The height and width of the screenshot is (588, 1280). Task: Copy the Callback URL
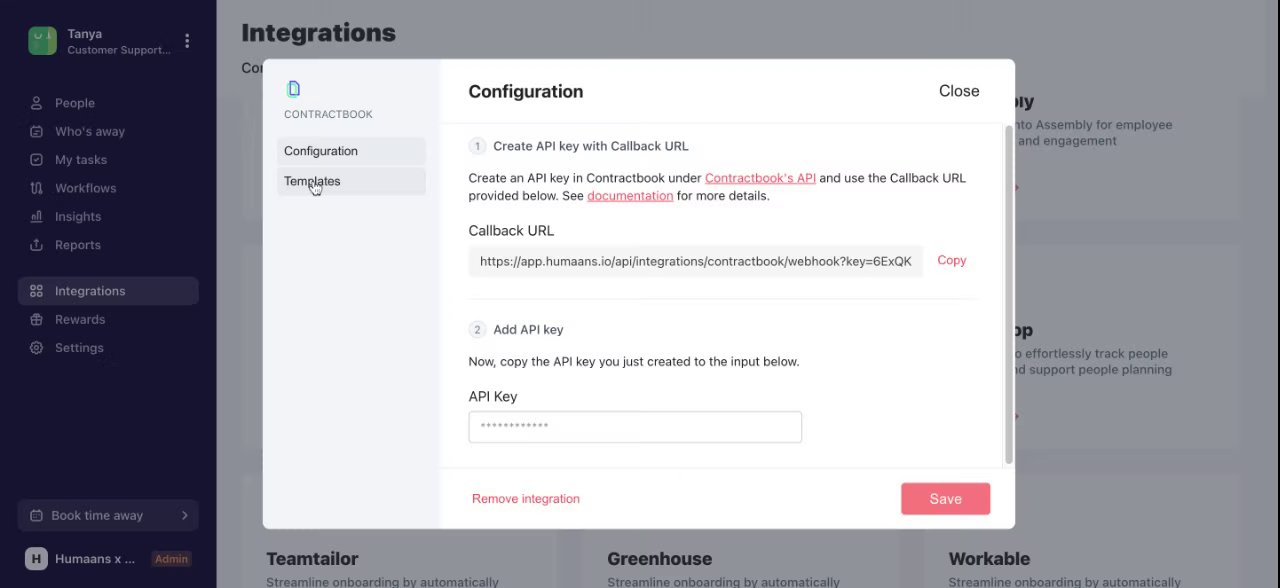(951, 260)
